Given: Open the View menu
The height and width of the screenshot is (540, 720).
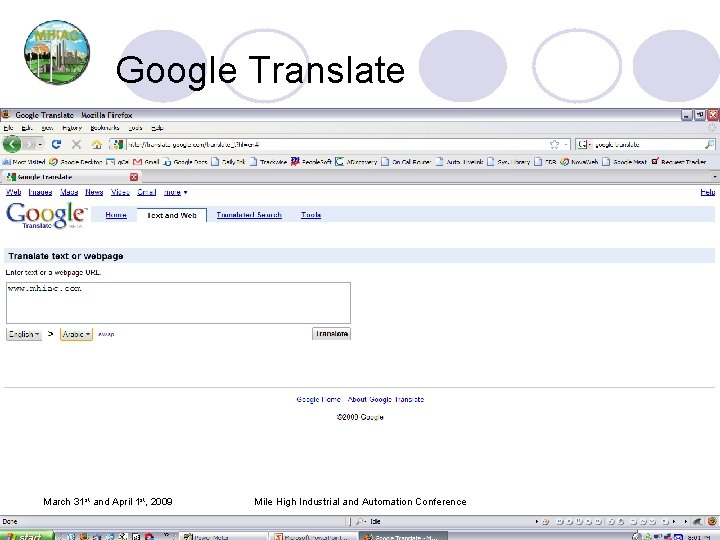Looking at the screenshot, I should coord(47,128).
